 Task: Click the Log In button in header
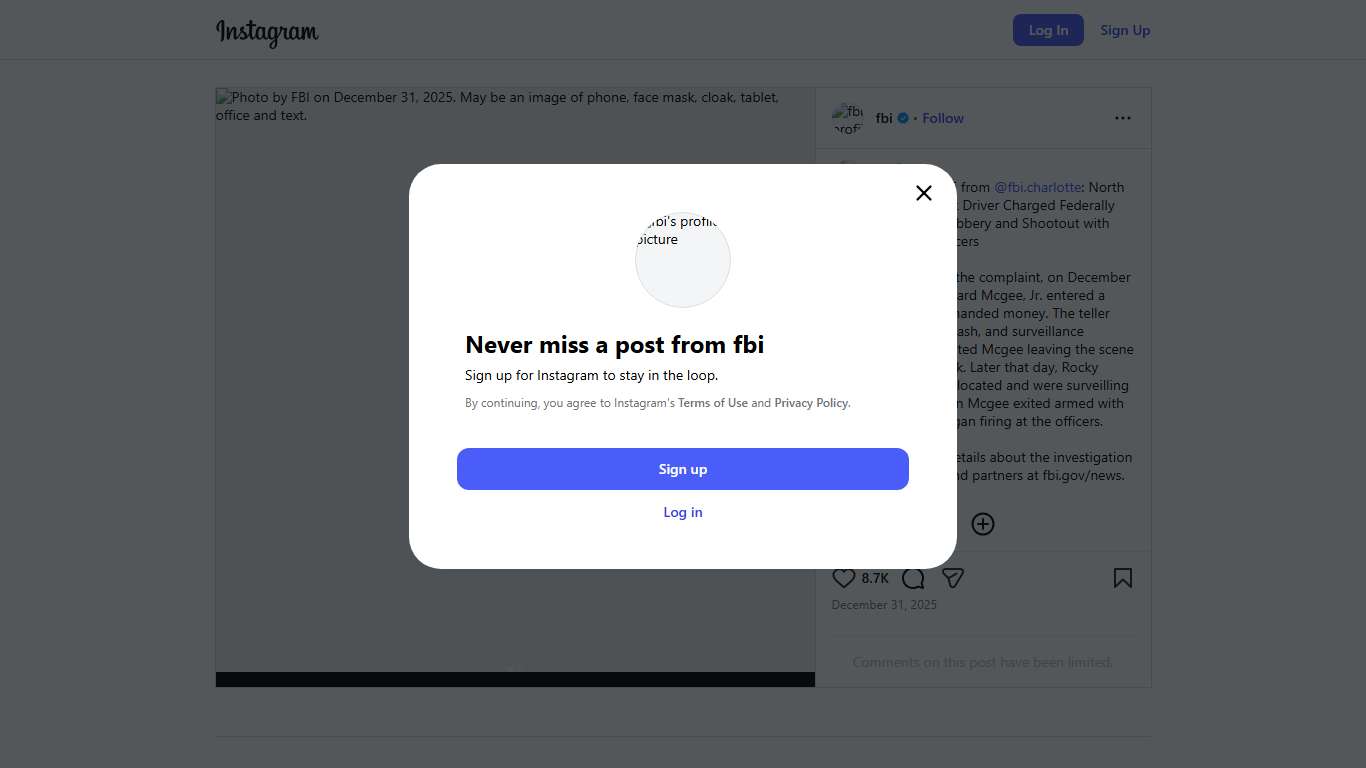click(x=1048, y=30)
